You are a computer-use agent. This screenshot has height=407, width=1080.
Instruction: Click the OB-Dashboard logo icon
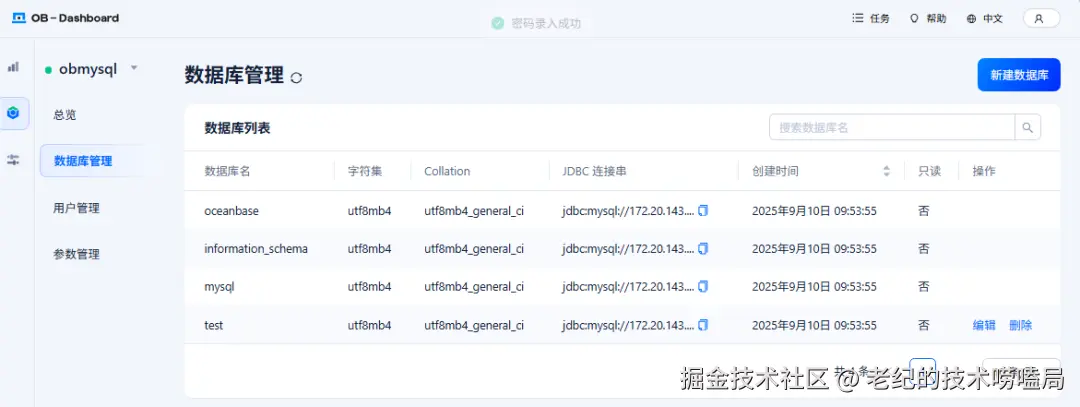coord(19,19)
